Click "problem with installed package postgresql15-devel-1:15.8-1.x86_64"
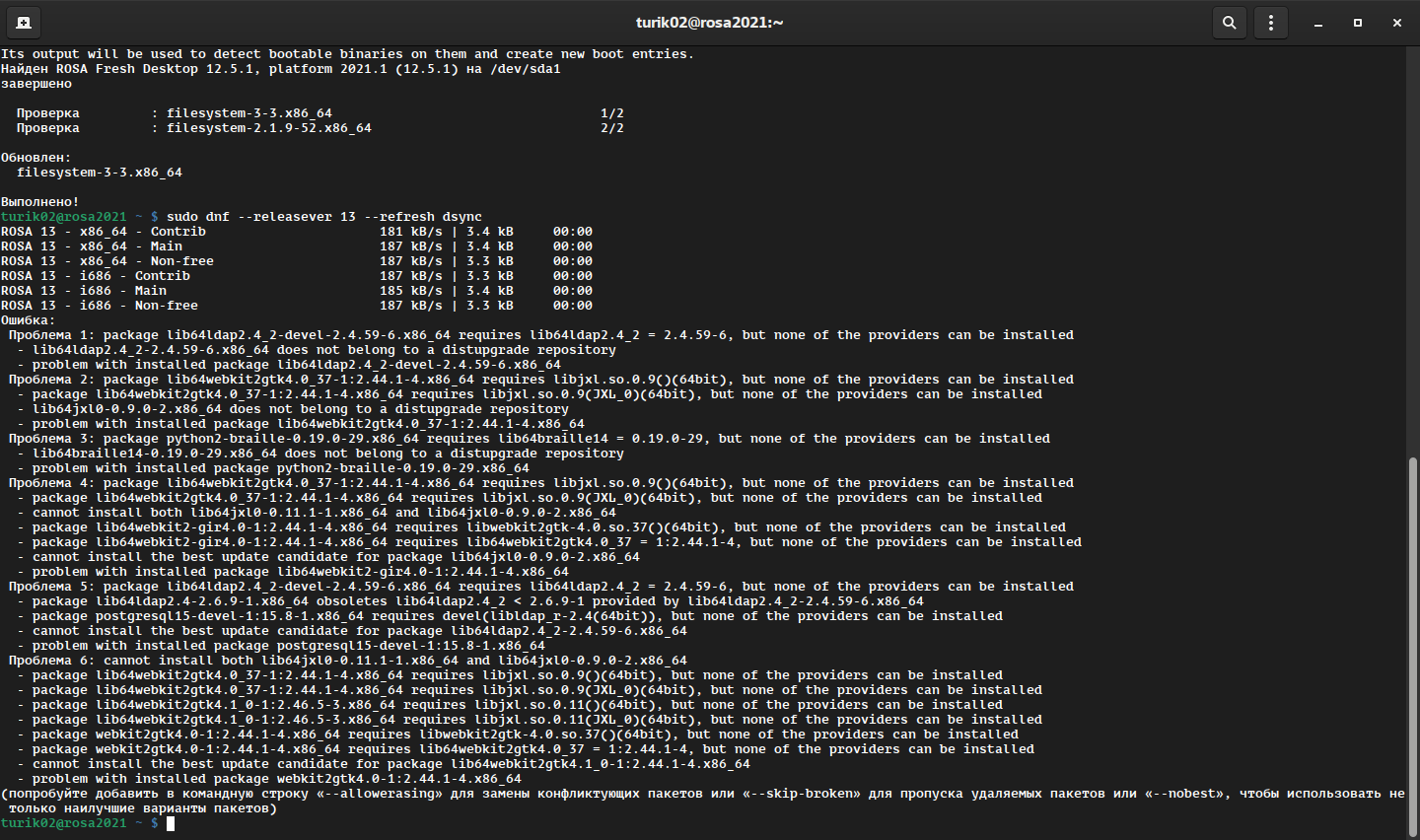The width and height of the screenshot is (1420, 840). [289, 646]
